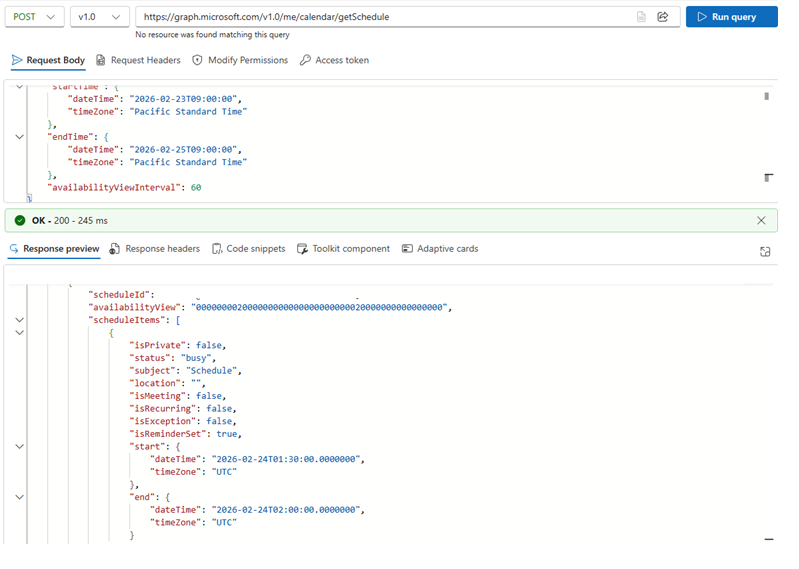Viewport: 799px width, 569px height.
Task: Open the POST method dropdown
Action: click(x=35, y=17)
